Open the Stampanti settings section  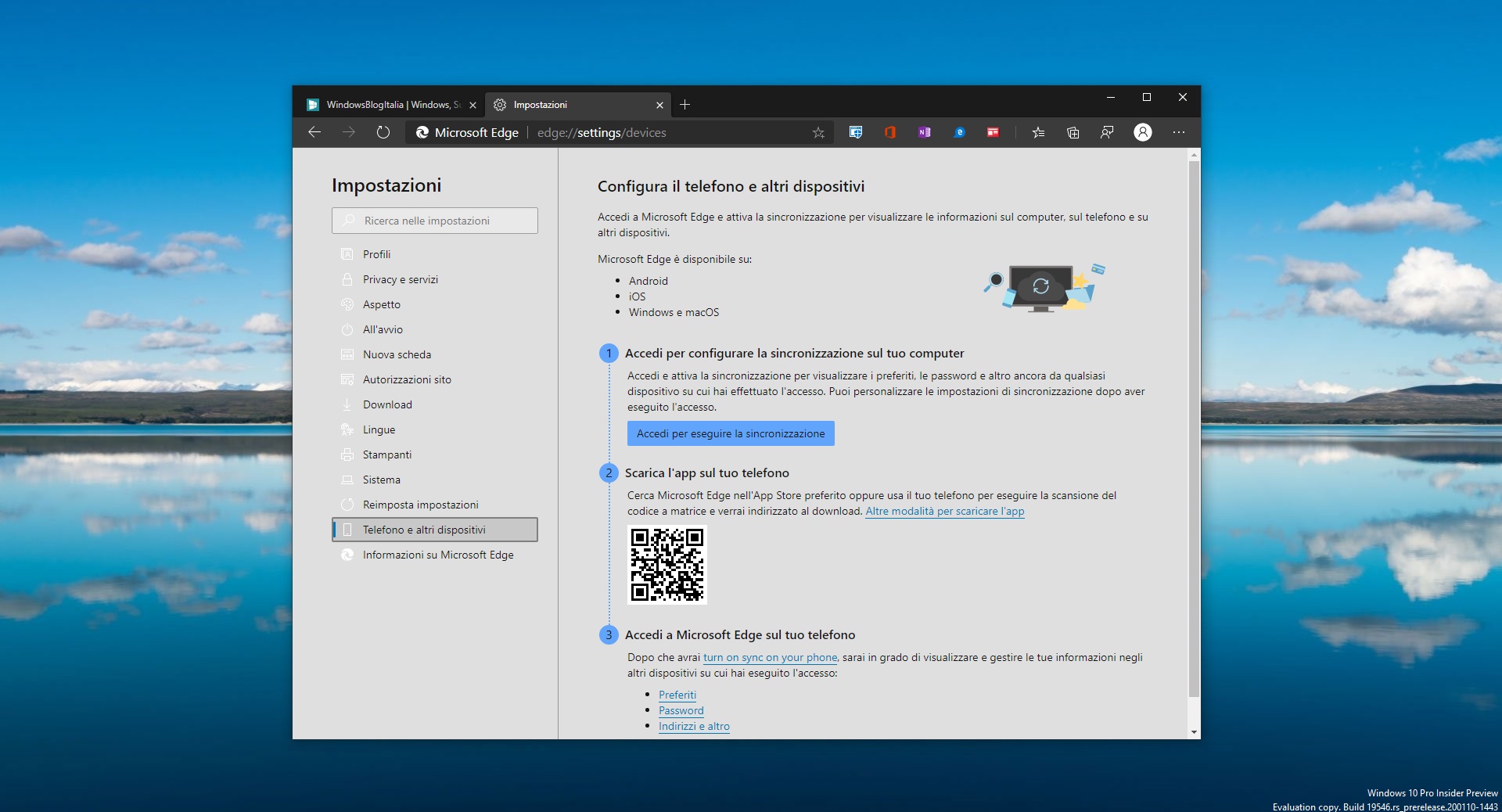point(435,455)
